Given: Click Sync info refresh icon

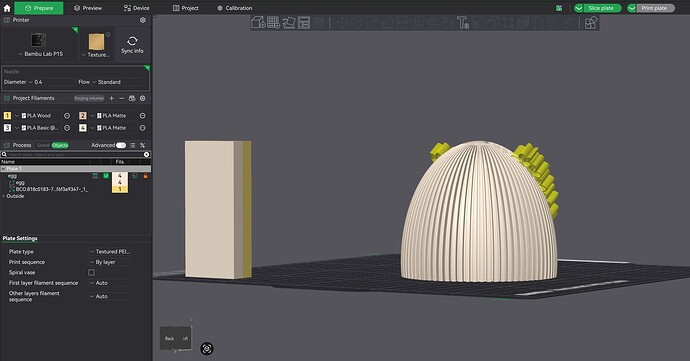Looking at the screenshot, I should [x=132, y=41].
